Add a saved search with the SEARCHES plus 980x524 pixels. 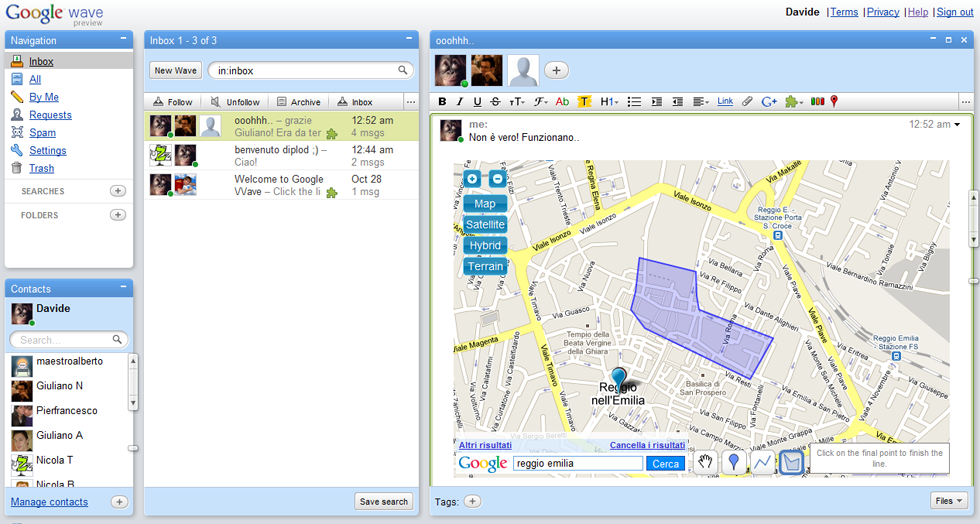[118, 191]
